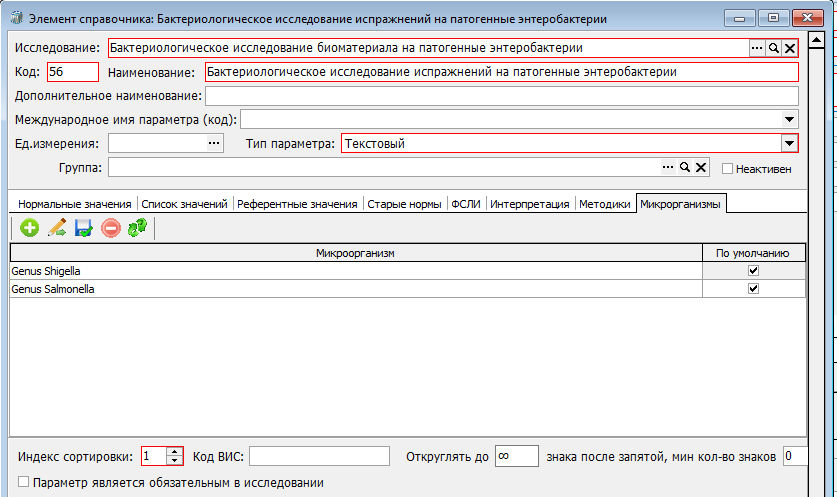
Task: Clear the Исследование field with X icon
Action: pos(789,48)
